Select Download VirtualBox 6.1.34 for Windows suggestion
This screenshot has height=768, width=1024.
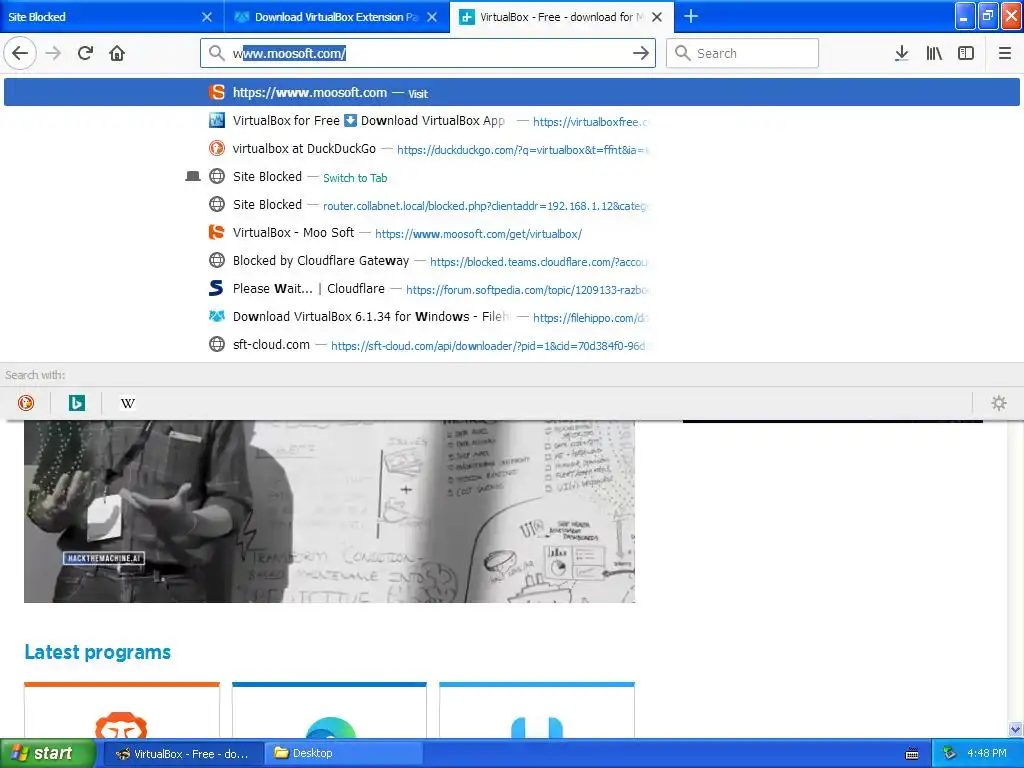pos(512,317)
